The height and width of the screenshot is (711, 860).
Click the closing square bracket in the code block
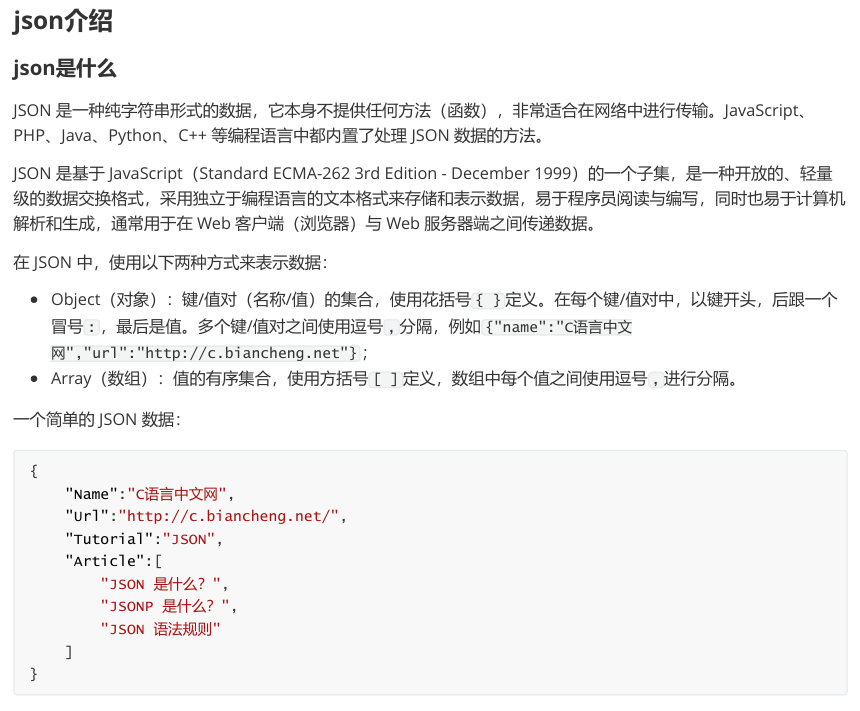click(x=69, y=652)
